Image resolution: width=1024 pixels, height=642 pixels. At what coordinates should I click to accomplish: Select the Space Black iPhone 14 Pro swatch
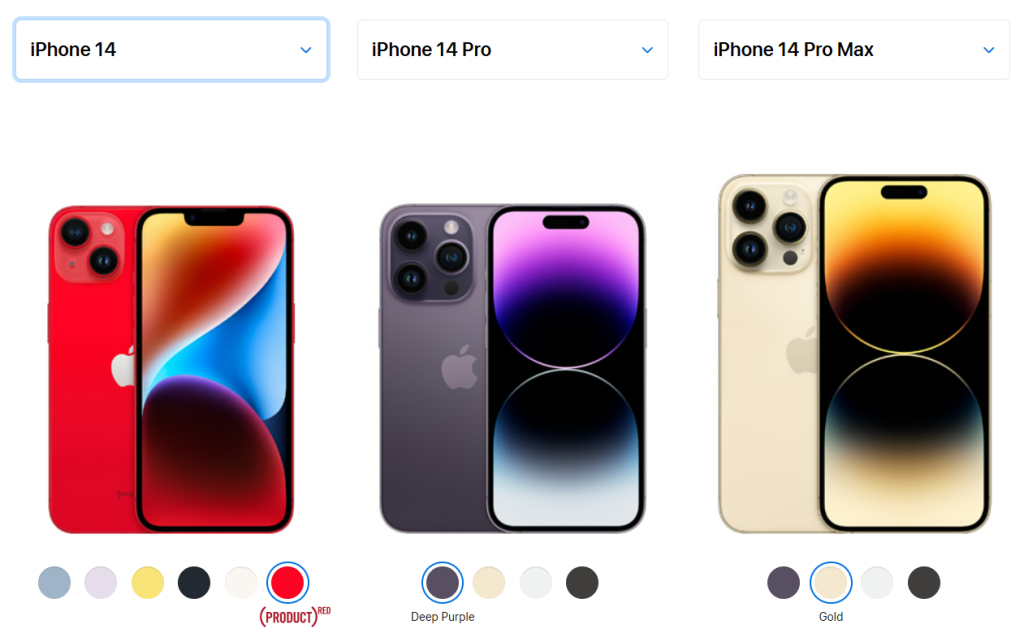point(582,582)
